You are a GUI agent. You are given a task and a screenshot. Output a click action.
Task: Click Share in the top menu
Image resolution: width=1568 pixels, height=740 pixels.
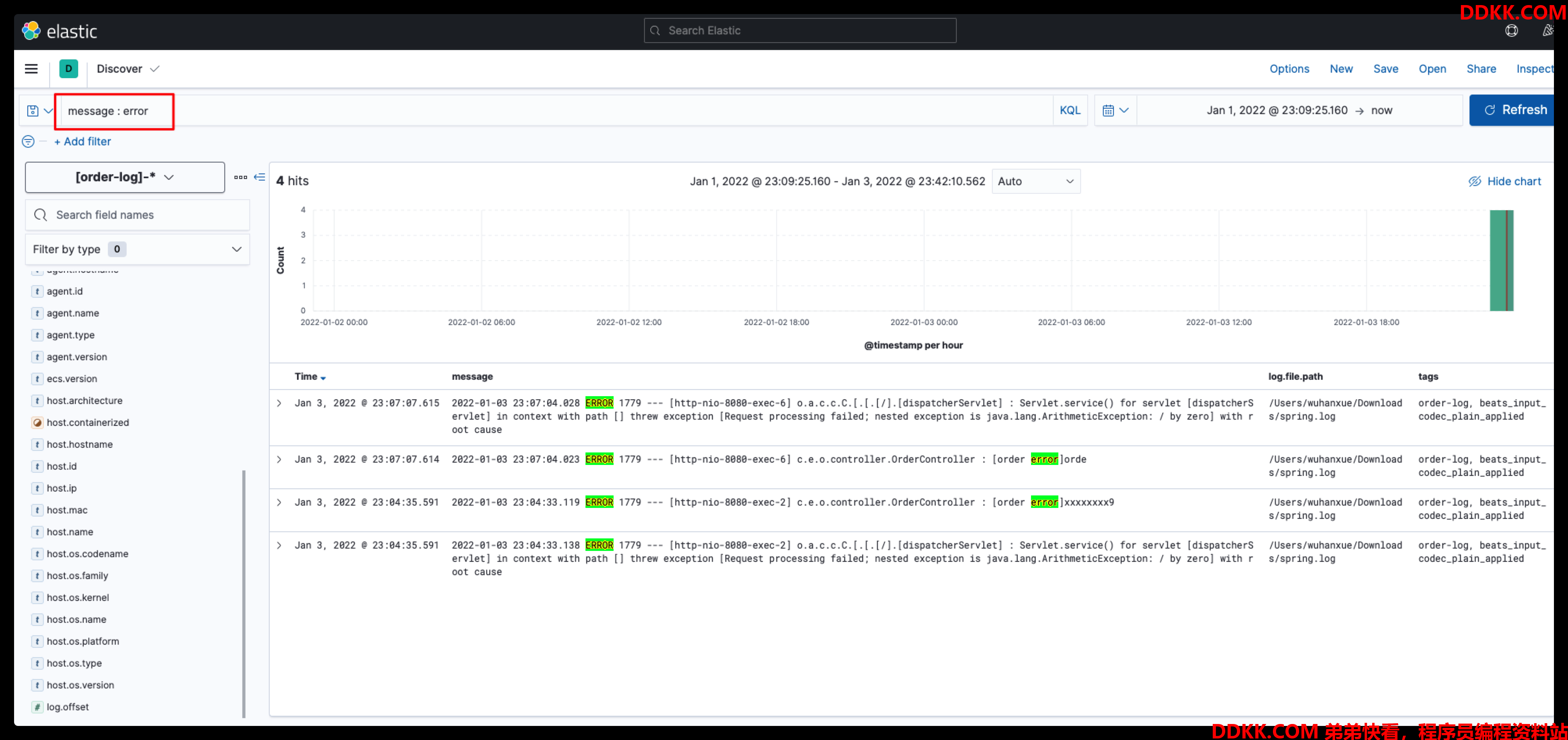coord(1480,69)
